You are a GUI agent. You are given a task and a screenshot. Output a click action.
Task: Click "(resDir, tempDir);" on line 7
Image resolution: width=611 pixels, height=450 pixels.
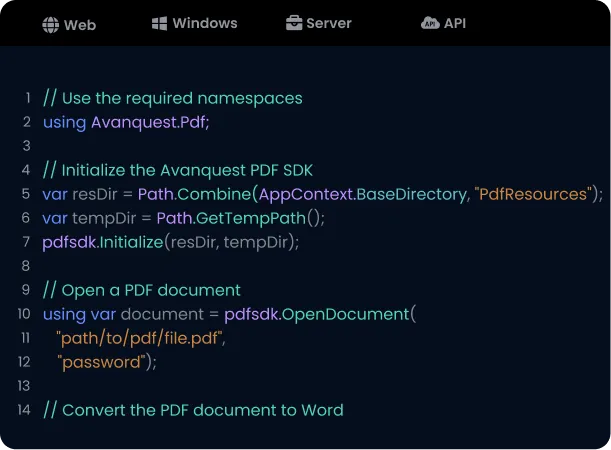coord(232,242)
